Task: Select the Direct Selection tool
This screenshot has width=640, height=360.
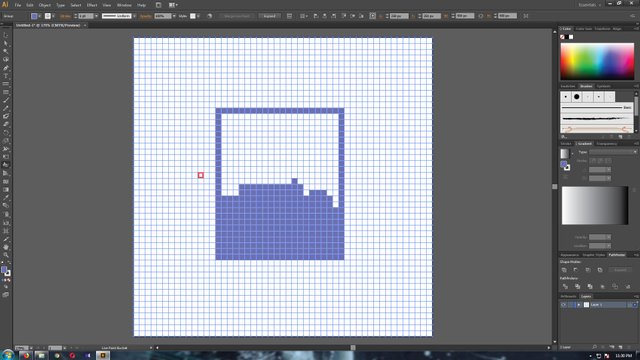Action: point(6,43)
